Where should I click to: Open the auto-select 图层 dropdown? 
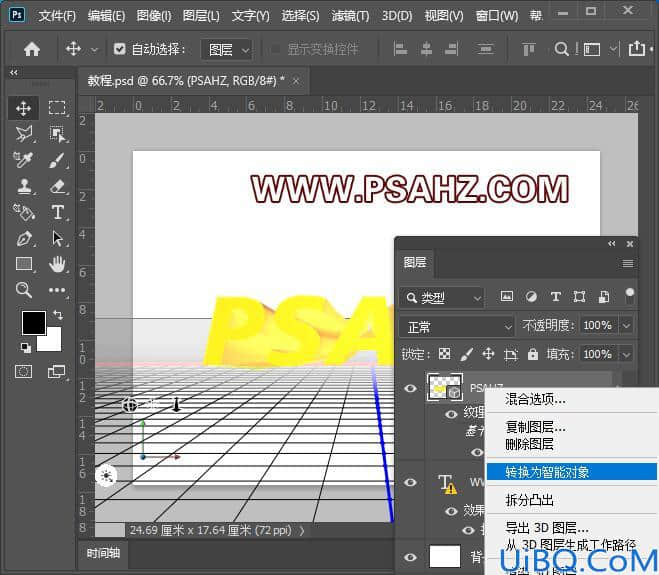click(227, 50)
